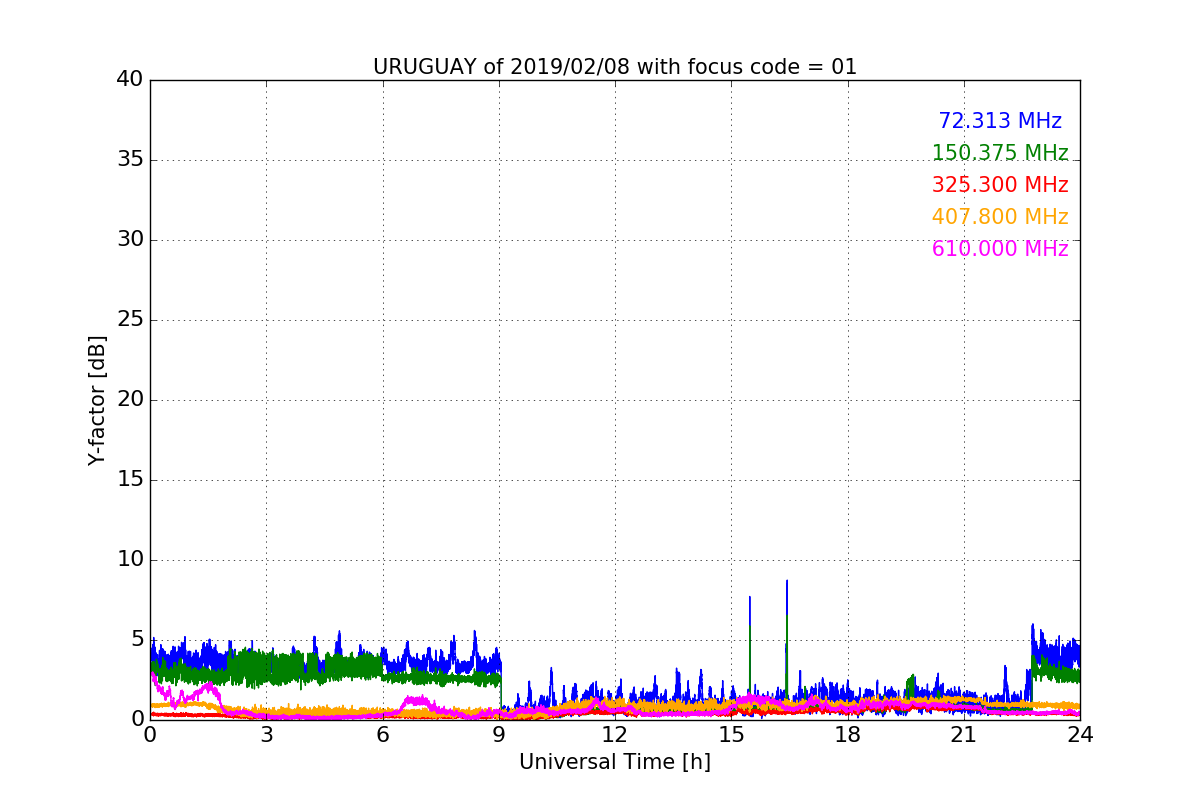Click the y-axis tick label 35

tap(130, 160)
